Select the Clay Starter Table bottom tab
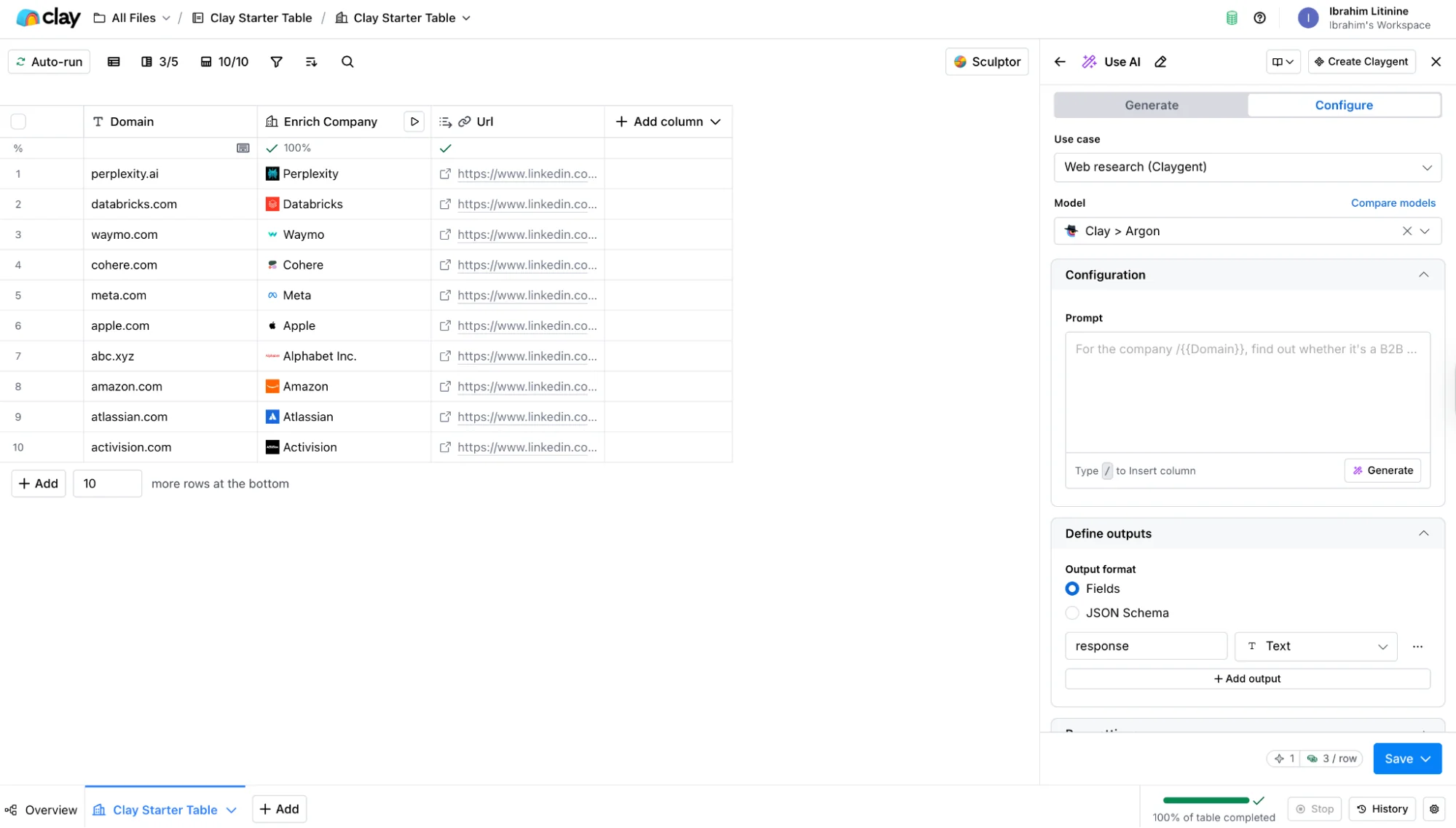 [x=165, y=810]
